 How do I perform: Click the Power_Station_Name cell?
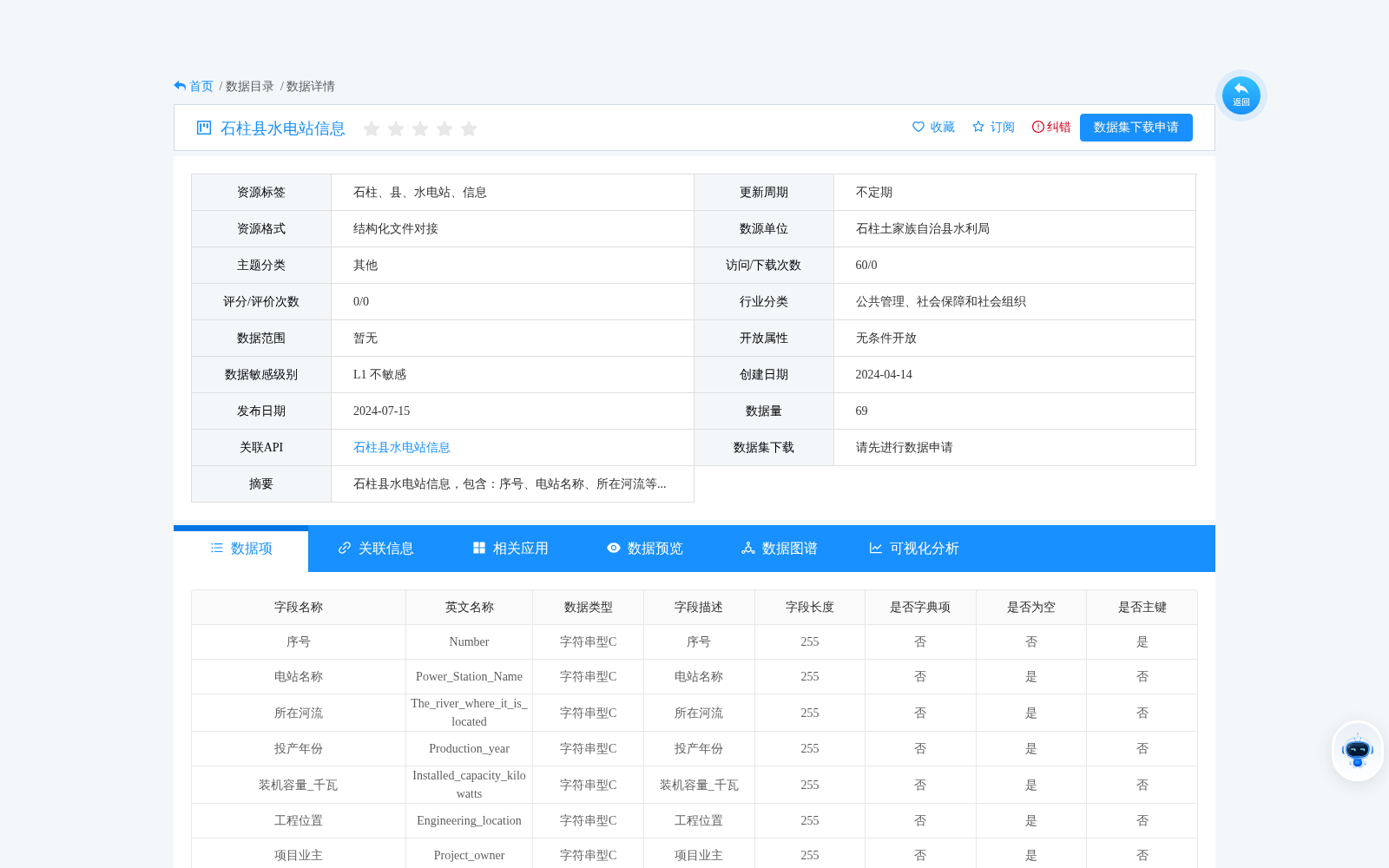[x=470, y=676]
